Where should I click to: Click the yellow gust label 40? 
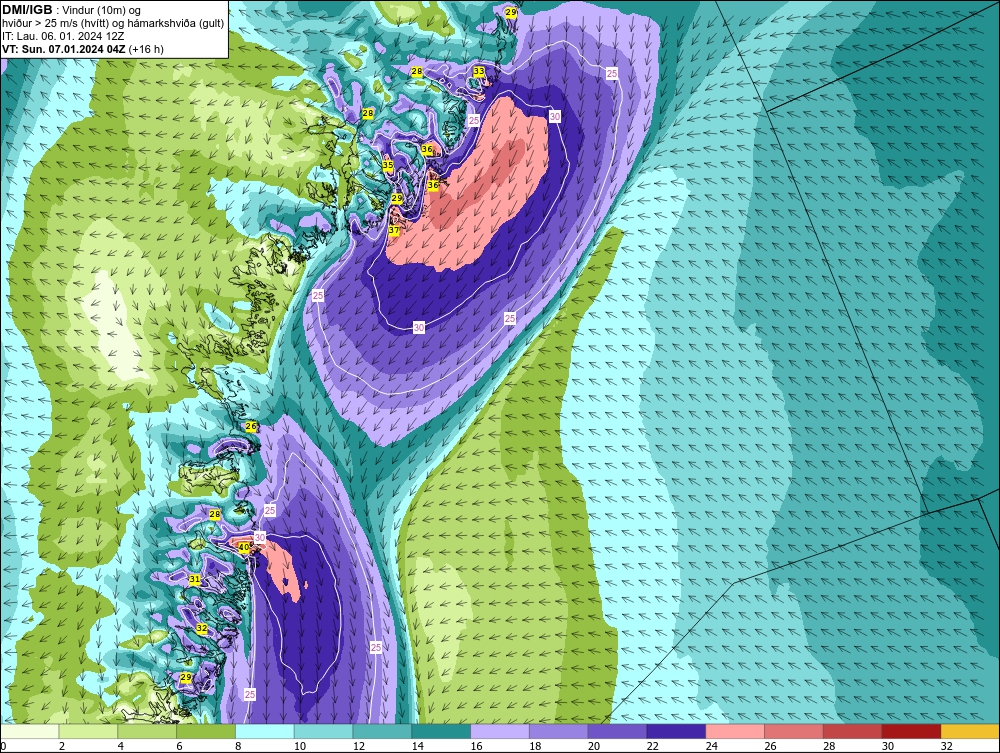coord(243,547)
